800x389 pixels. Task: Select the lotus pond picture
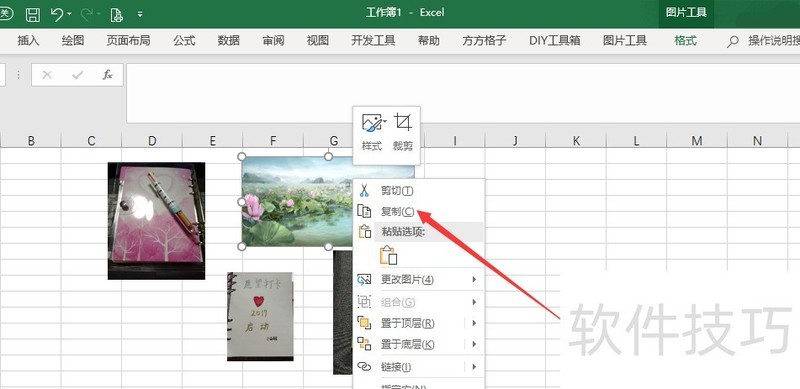point(297,202)
